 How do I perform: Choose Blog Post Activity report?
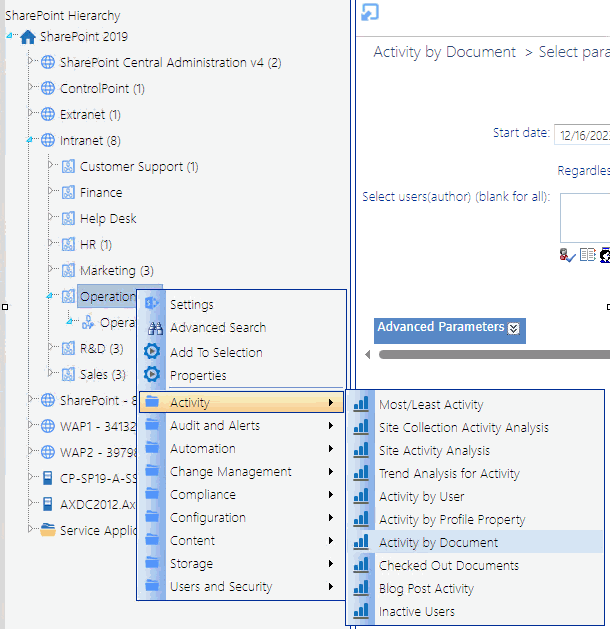click(476, 588)
